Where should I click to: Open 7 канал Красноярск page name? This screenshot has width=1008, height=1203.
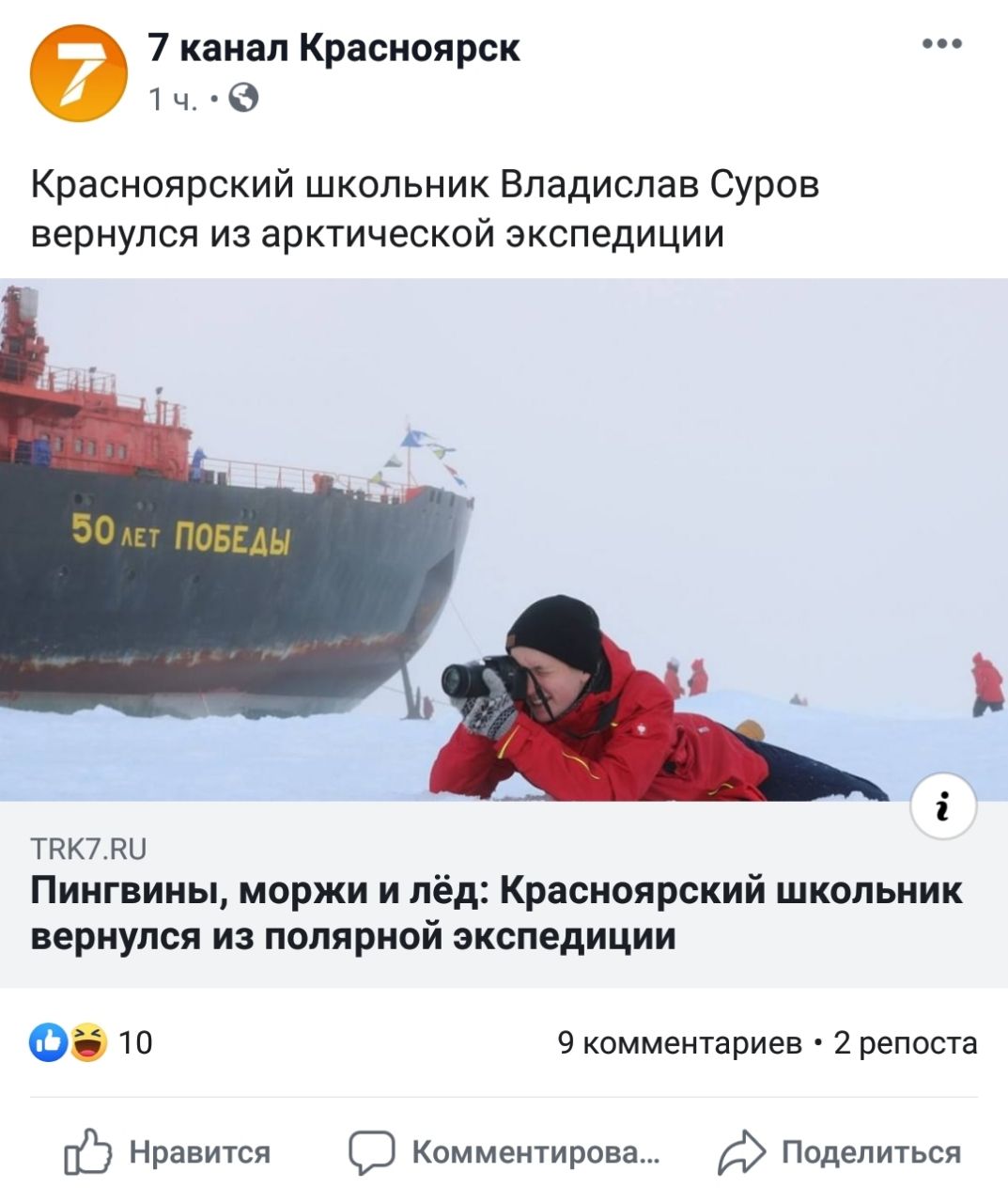(334, 47)
